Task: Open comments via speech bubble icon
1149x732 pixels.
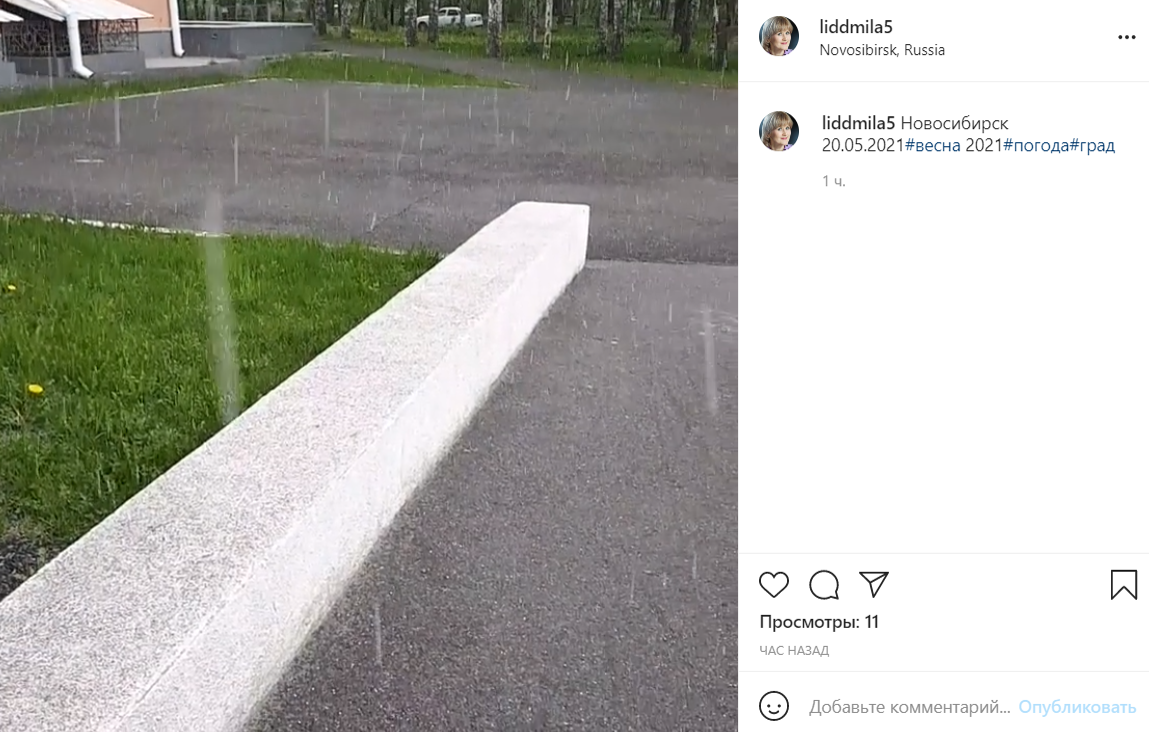Action: click(824, 585)
